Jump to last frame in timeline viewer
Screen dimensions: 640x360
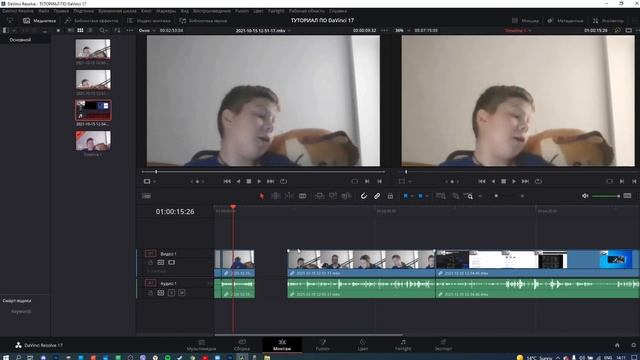[525, 181]
